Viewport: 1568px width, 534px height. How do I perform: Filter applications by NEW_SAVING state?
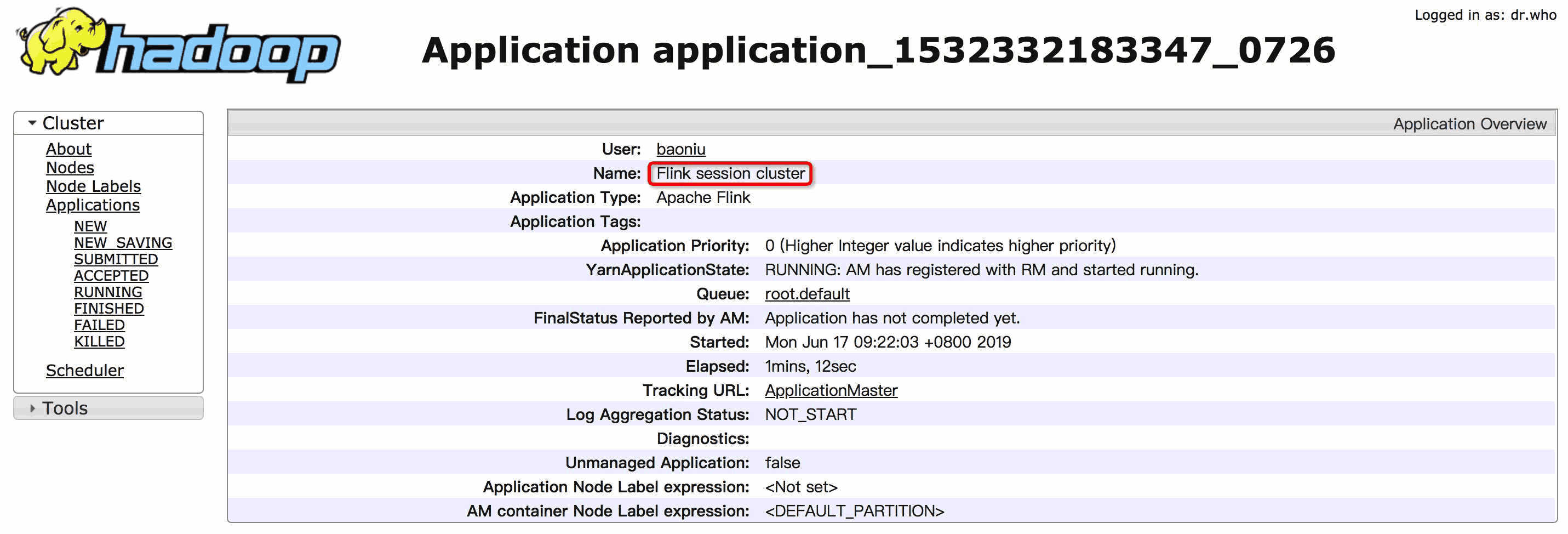[x=123, y=242]
